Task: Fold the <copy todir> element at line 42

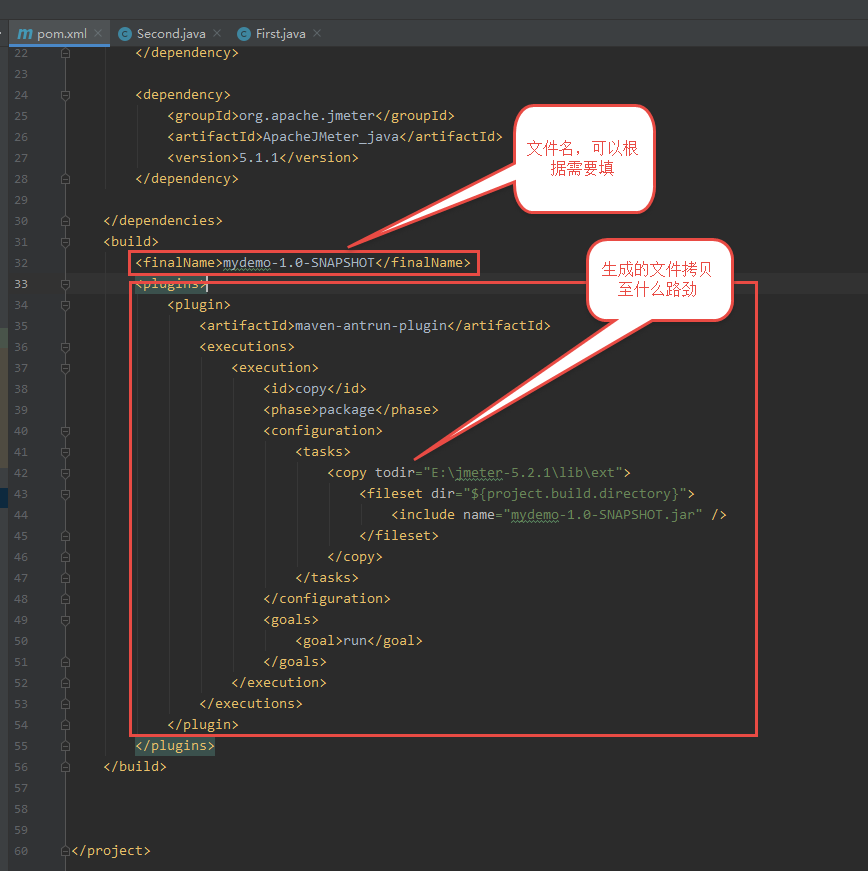Action: tap(66, 473)
